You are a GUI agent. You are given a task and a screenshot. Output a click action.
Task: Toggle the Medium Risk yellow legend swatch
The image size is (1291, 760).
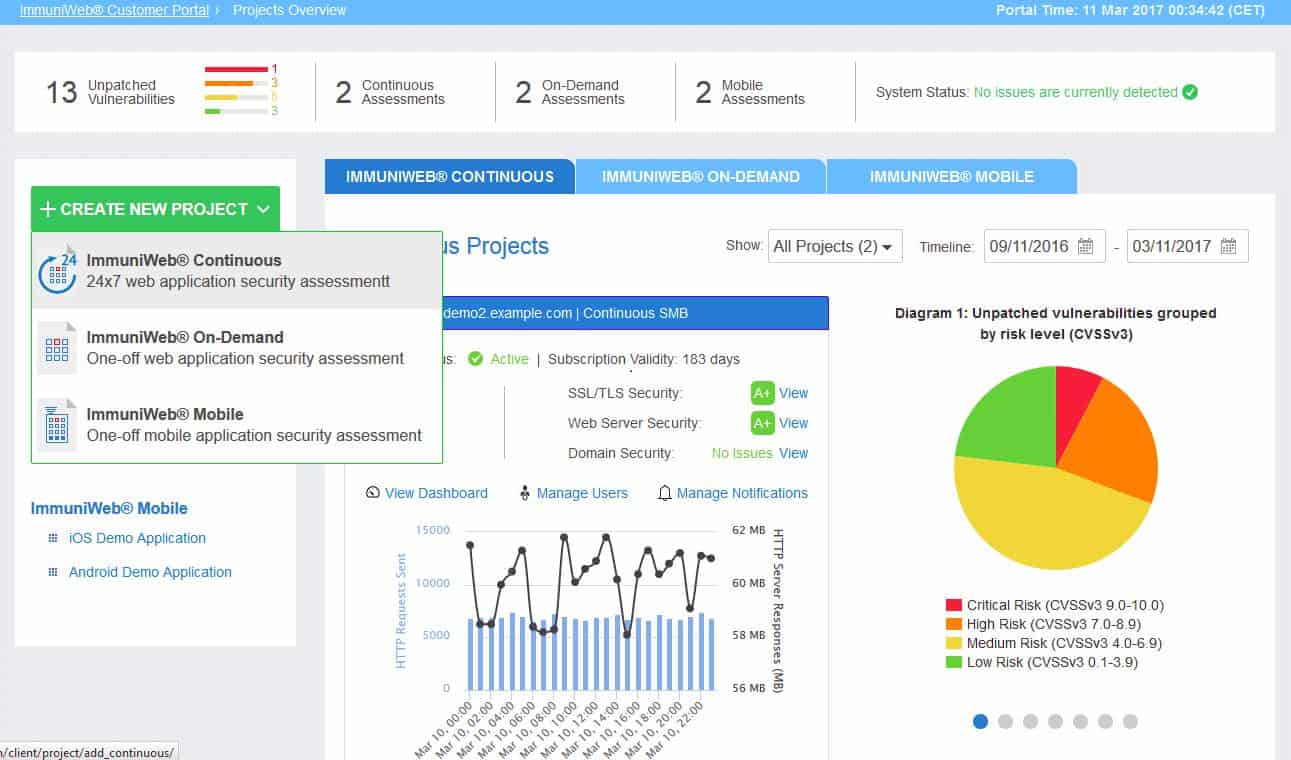[954, 643]
